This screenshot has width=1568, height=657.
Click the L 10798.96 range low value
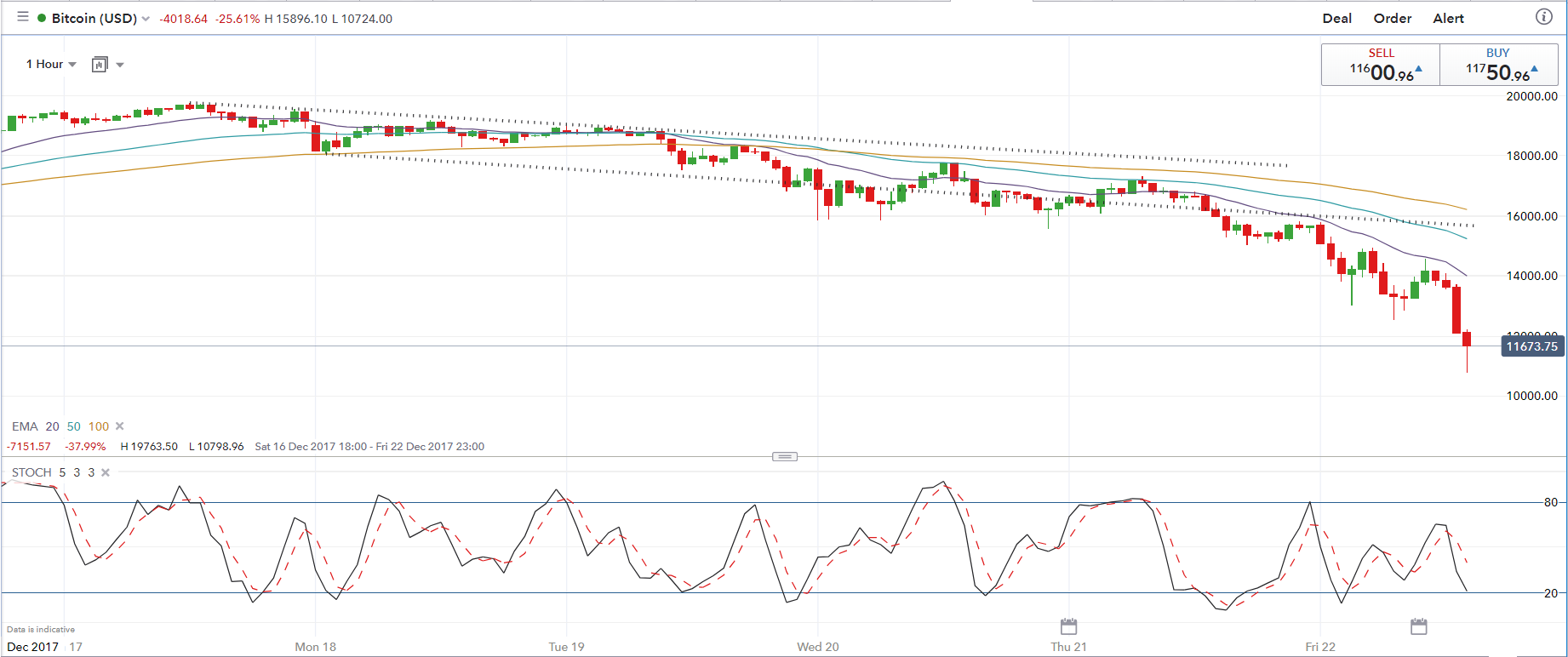tap(216, 447)
